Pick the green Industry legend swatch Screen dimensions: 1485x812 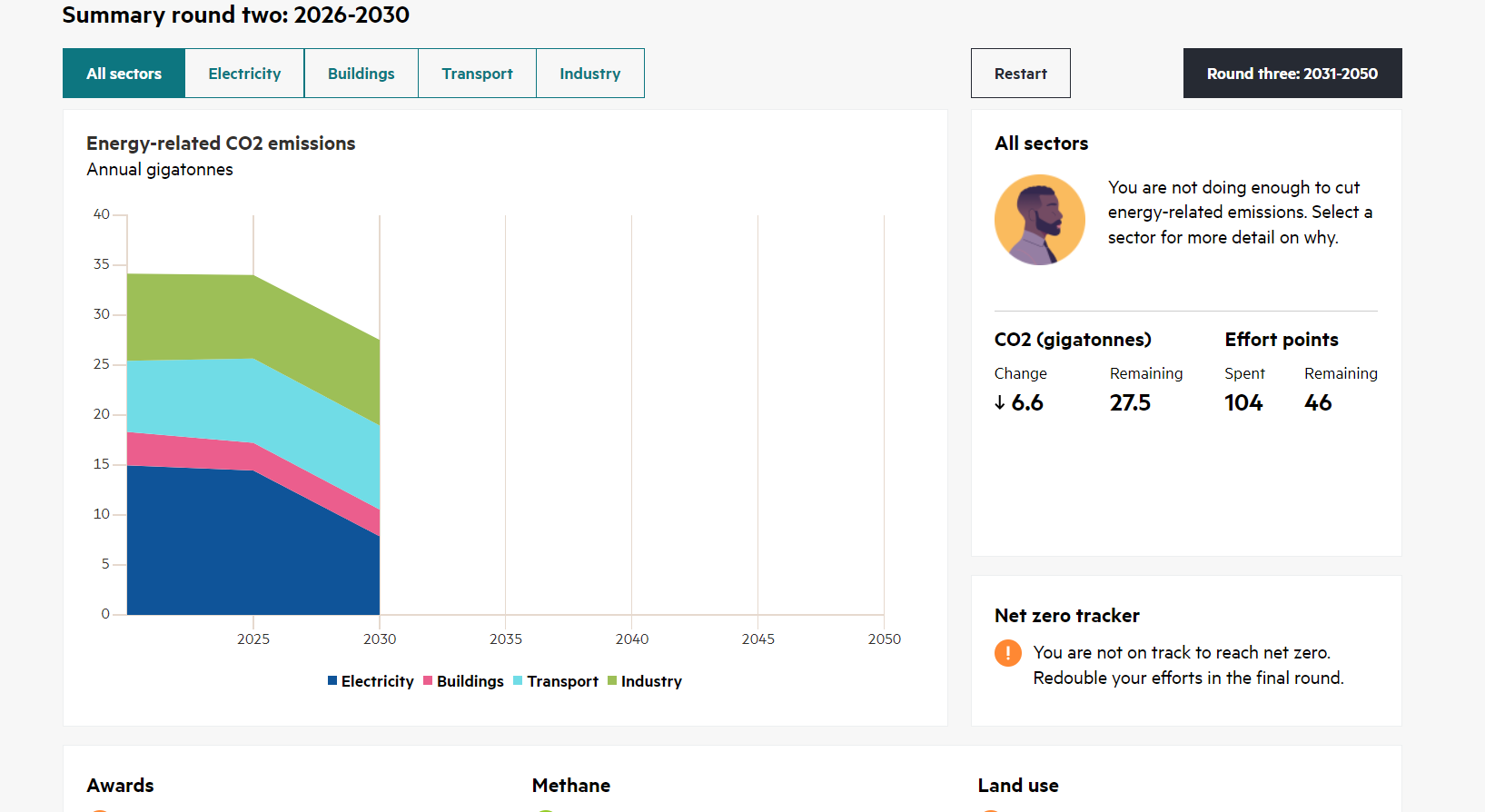(x=612, y=681)
